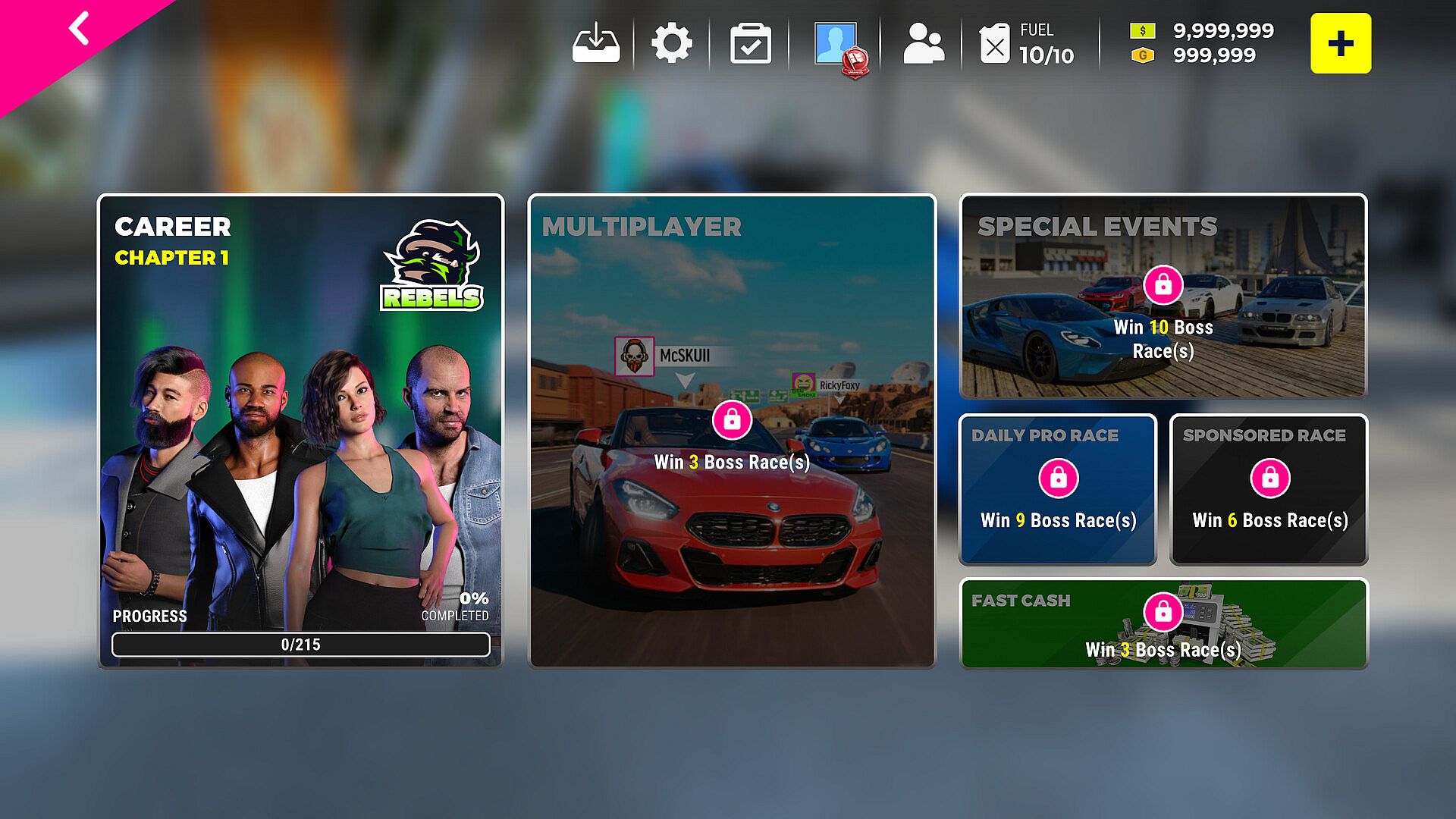
Task: Open the download inbox icon
Action: 596,43
